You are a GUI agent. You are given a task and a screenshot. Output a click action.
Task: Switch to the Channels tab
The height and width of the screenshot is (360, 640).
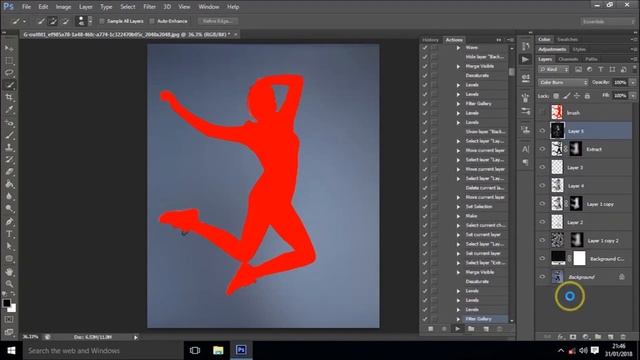(568, 59)
